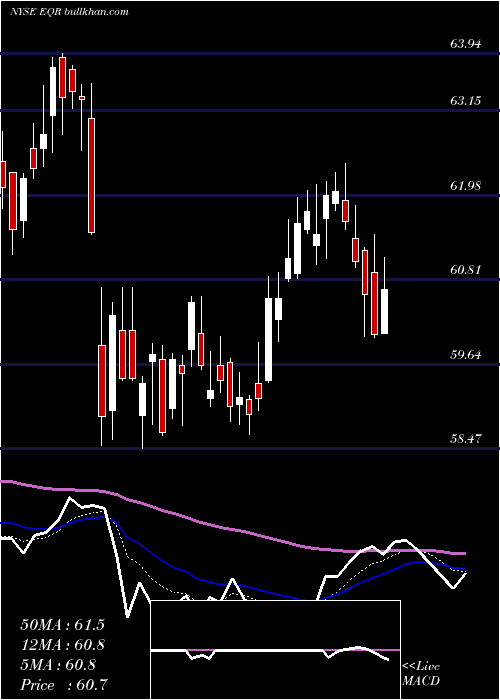Click the 50MA : 61.5 reading
This screenshot has width=500, height=700.
pos(62,625)
